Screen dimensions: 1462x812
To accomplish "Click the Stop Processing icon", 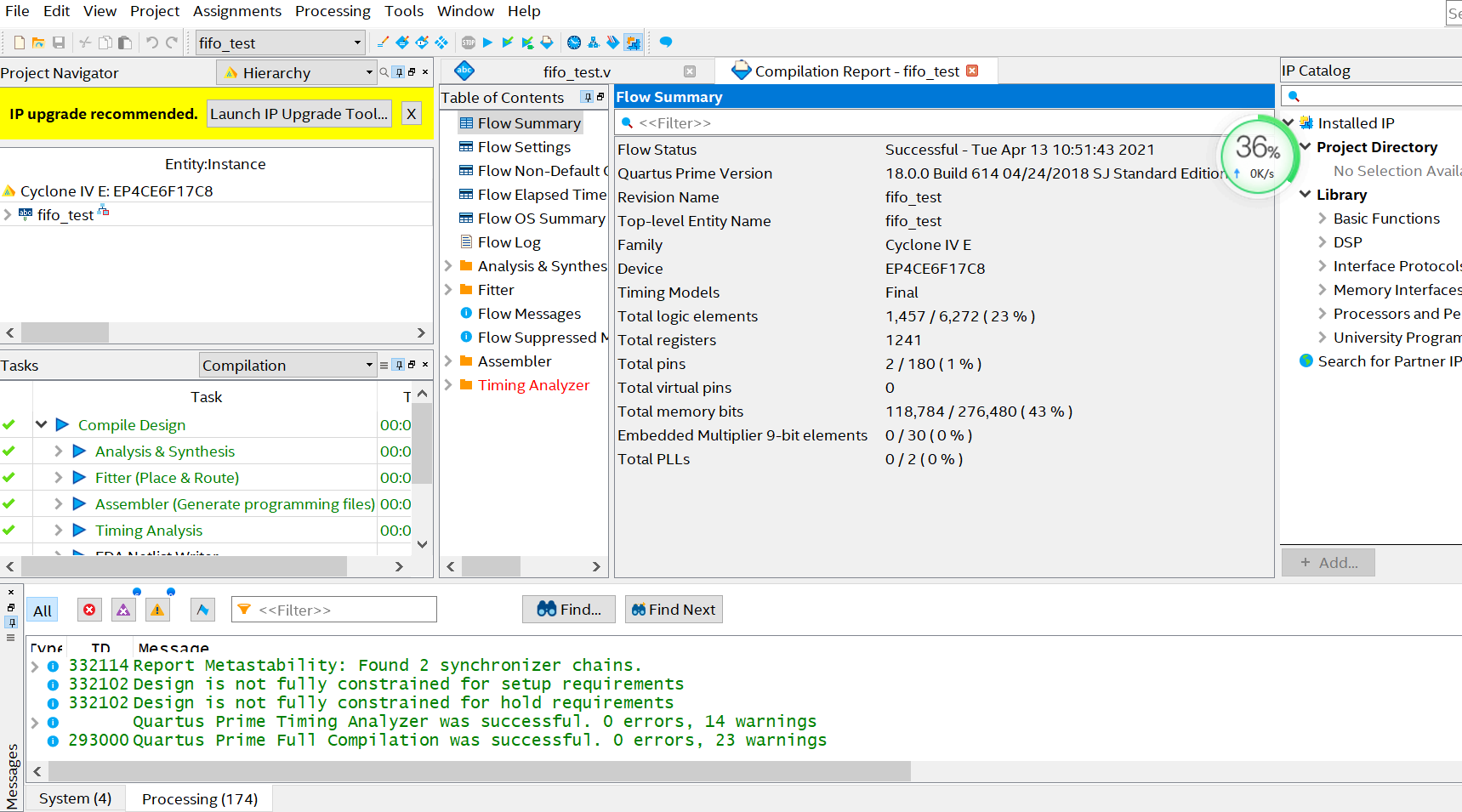I will click(469, 42).
